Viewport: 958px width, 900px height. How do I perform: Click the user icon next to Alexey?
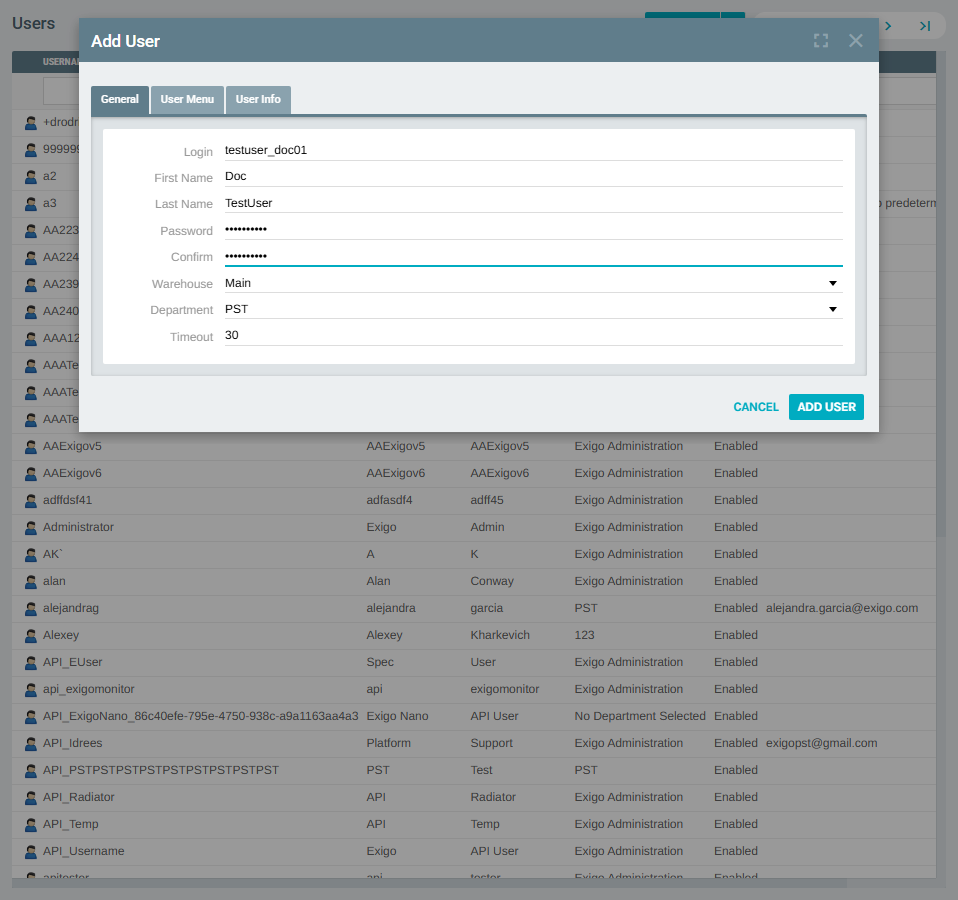30,635
